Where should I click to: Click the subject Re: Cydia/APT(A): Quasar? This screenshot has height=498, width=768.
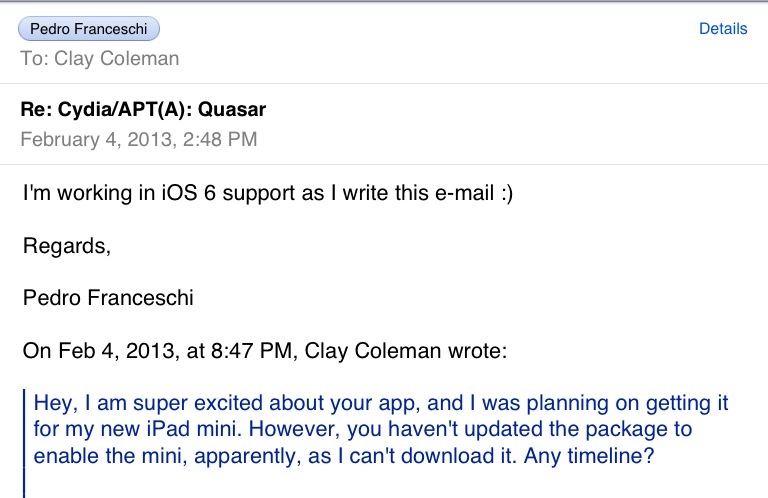pyautogui.click(x=143, y=109)
